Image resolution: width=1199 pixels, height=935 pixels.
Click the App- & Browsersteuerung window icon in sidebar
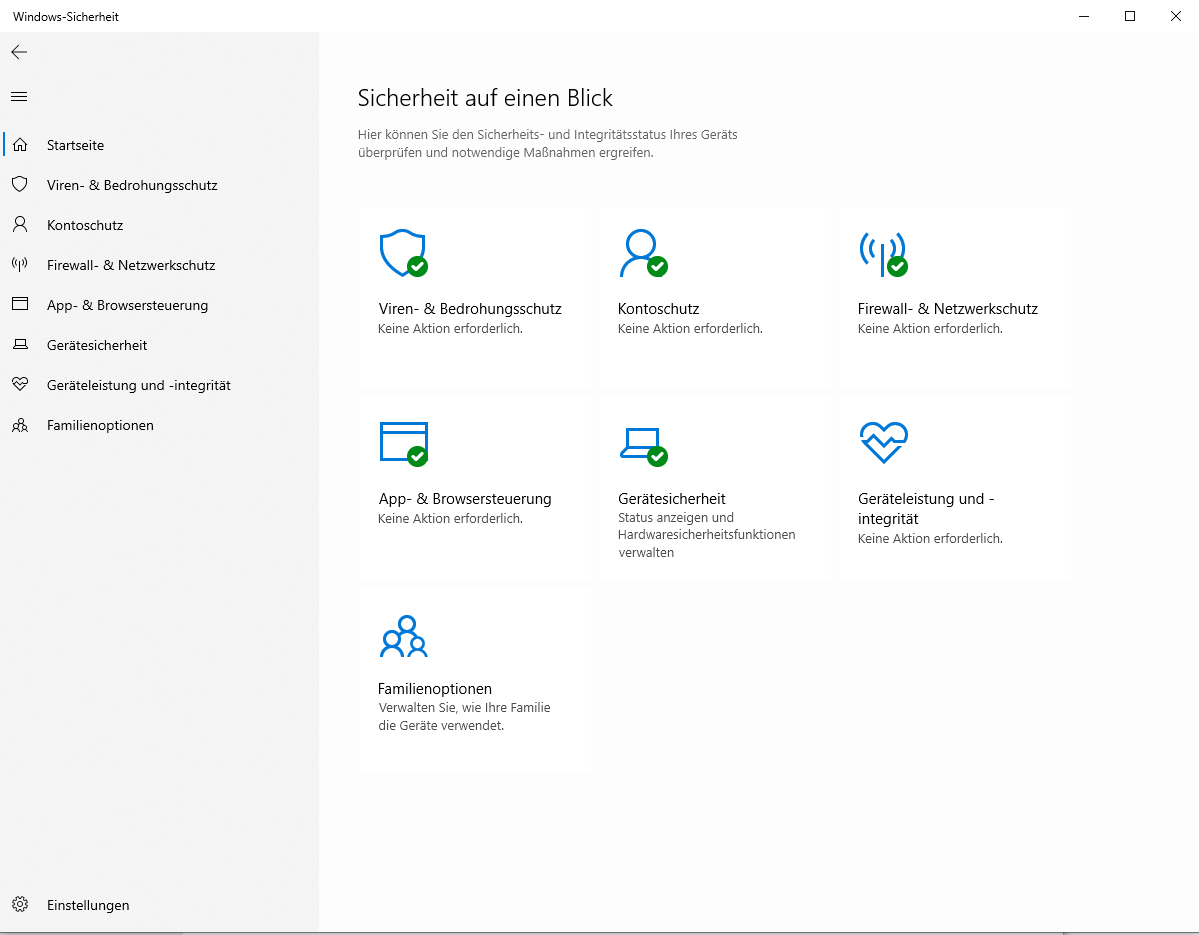(21, 304)
